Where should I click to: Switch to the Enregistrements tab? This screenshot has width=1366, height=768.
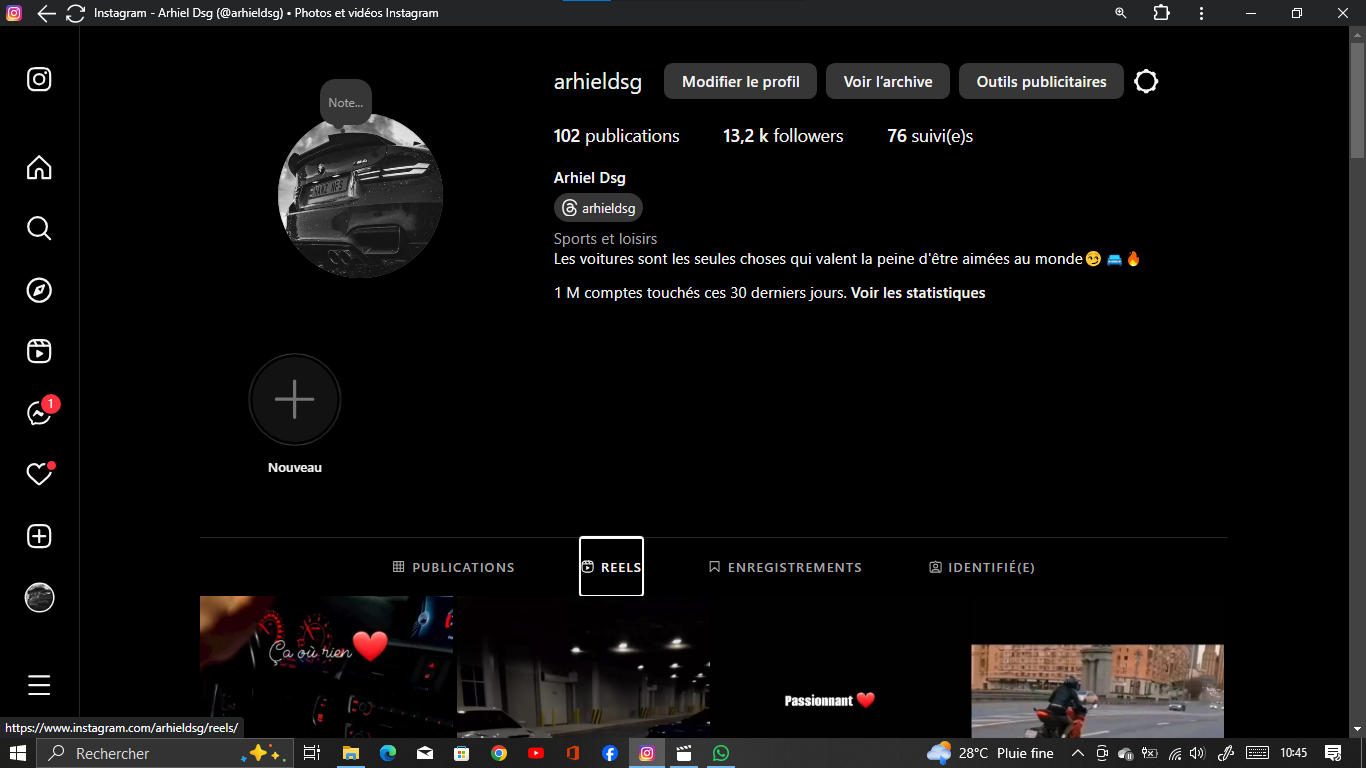click(785, 567)
